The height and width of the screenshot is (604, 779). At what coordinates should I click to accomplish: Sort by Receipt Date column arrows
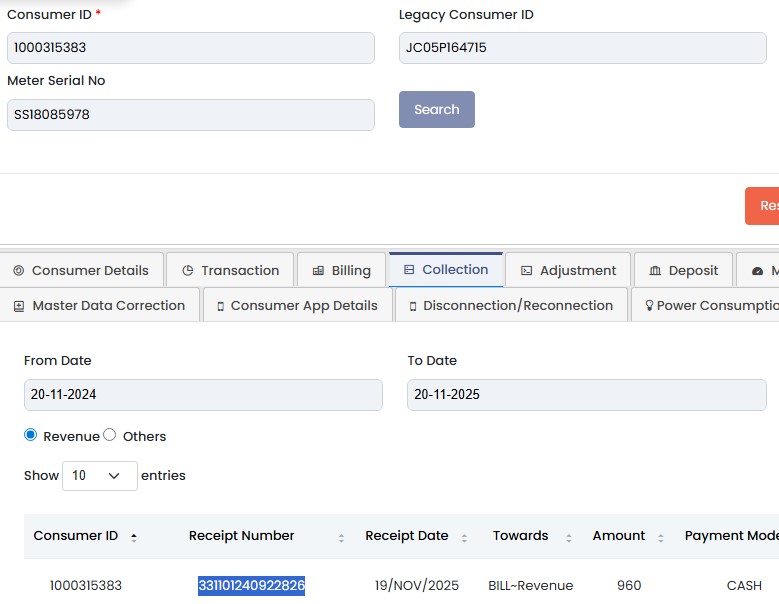(x=464, y=537)
